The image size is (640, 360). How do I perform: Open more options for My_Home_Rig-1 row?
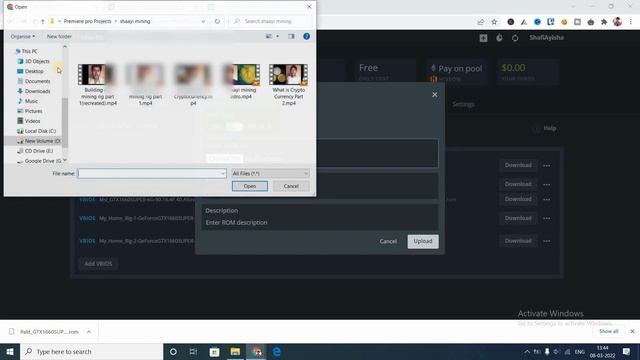tap(547, 218)
